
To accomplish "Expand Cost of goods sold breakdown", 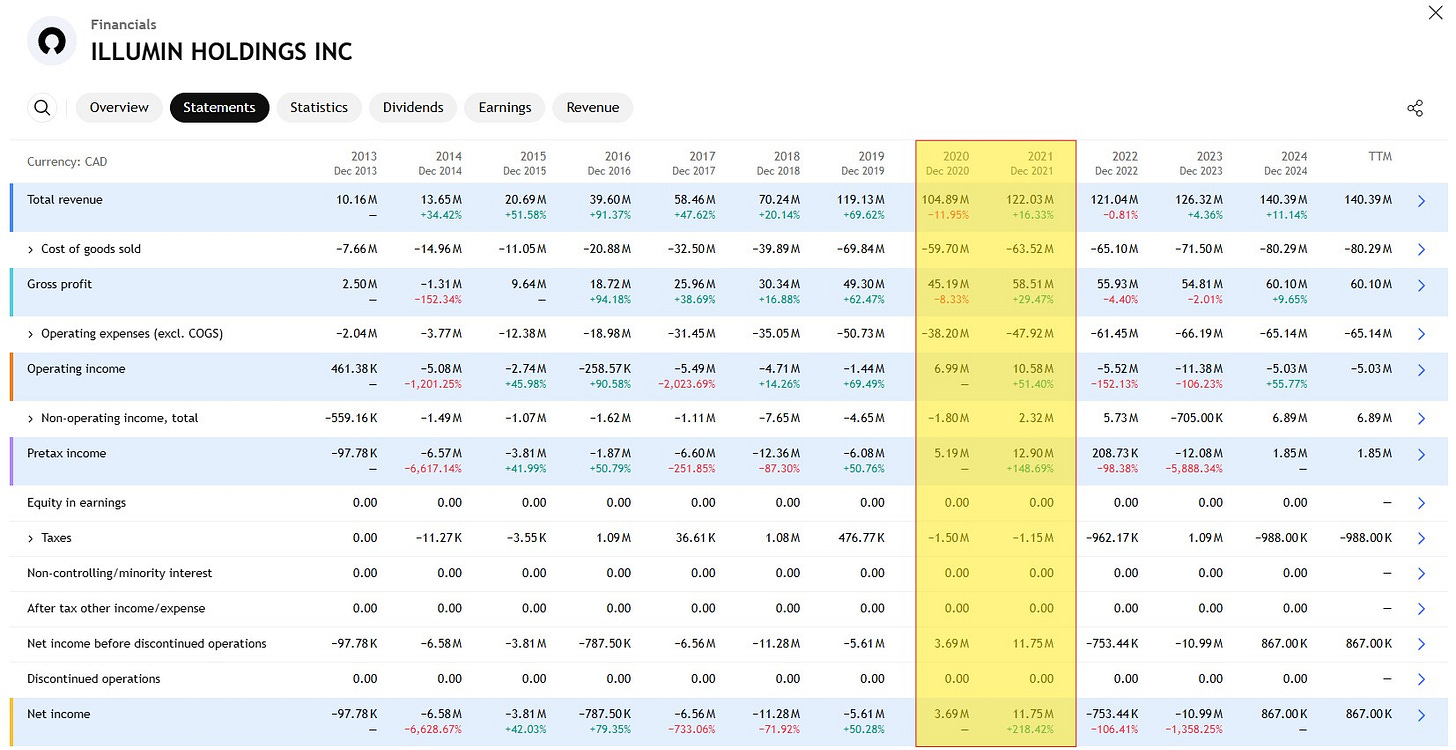I will [x=31, y=249].
